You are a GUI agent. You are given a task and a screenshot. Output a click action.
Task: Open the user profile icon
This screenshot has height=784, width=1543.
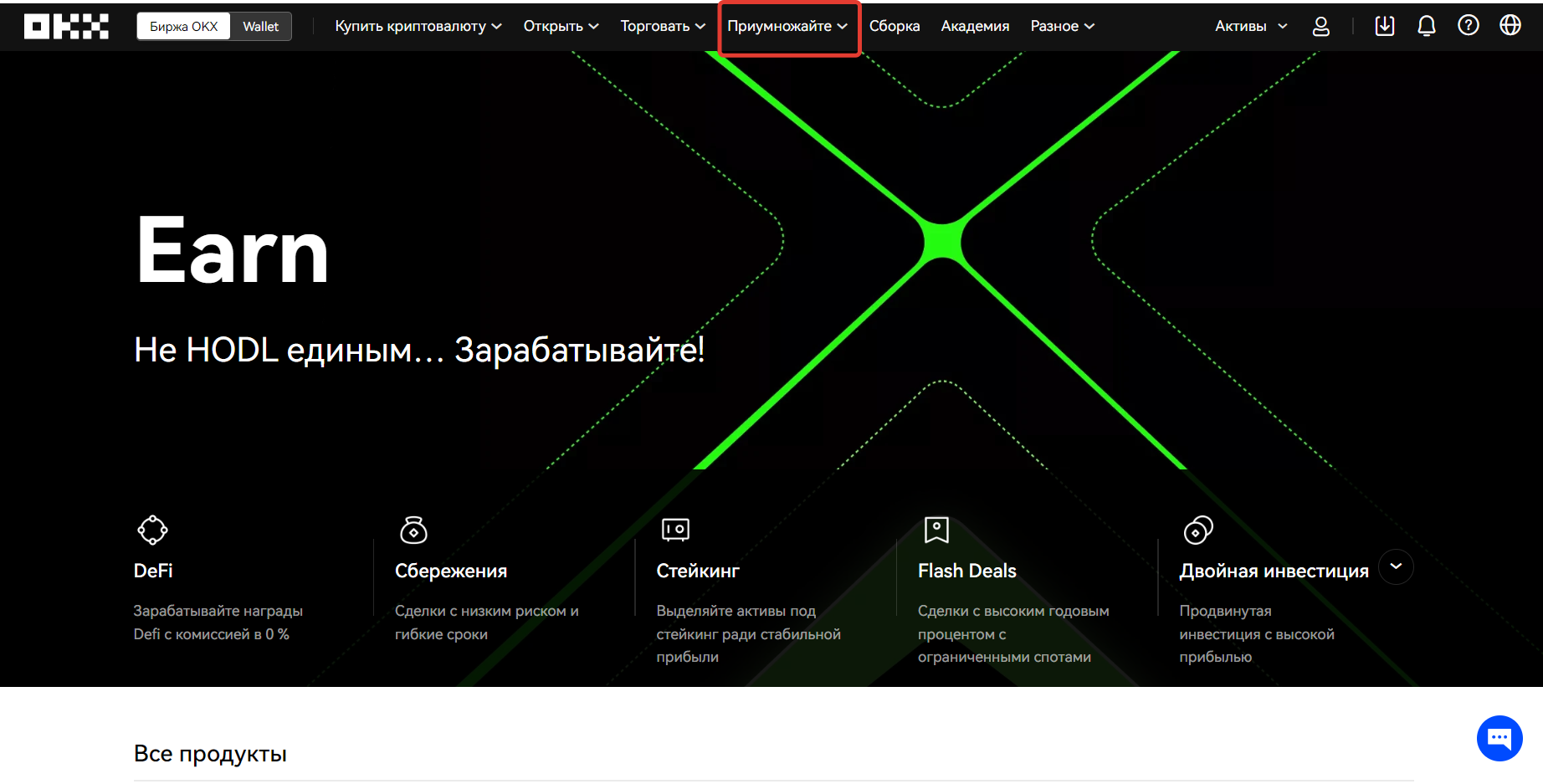[1321, 26]
